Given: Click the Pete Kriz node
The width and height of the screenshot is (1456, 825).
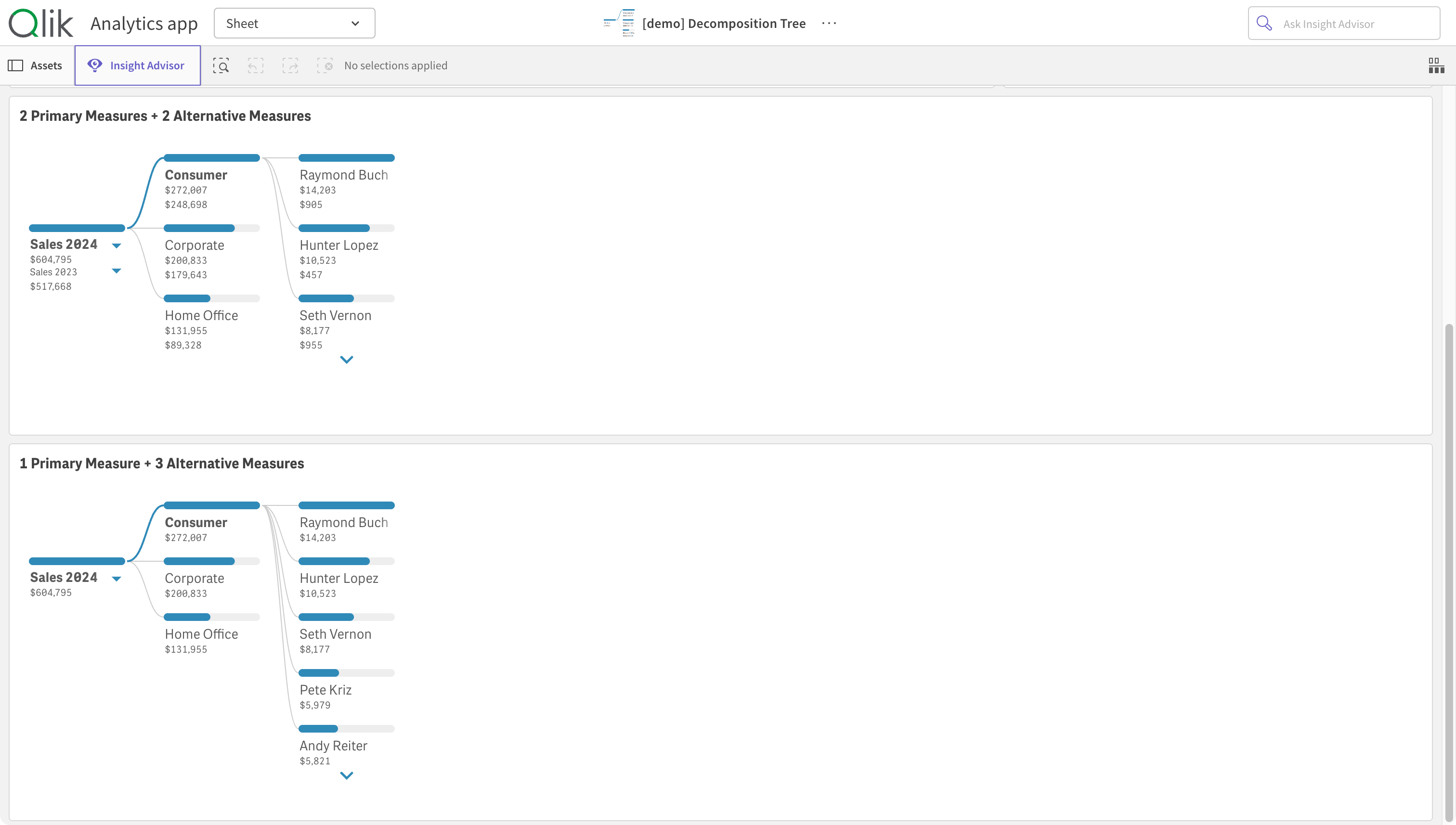Looking at the screenshot, I should [x=325, y=690].
